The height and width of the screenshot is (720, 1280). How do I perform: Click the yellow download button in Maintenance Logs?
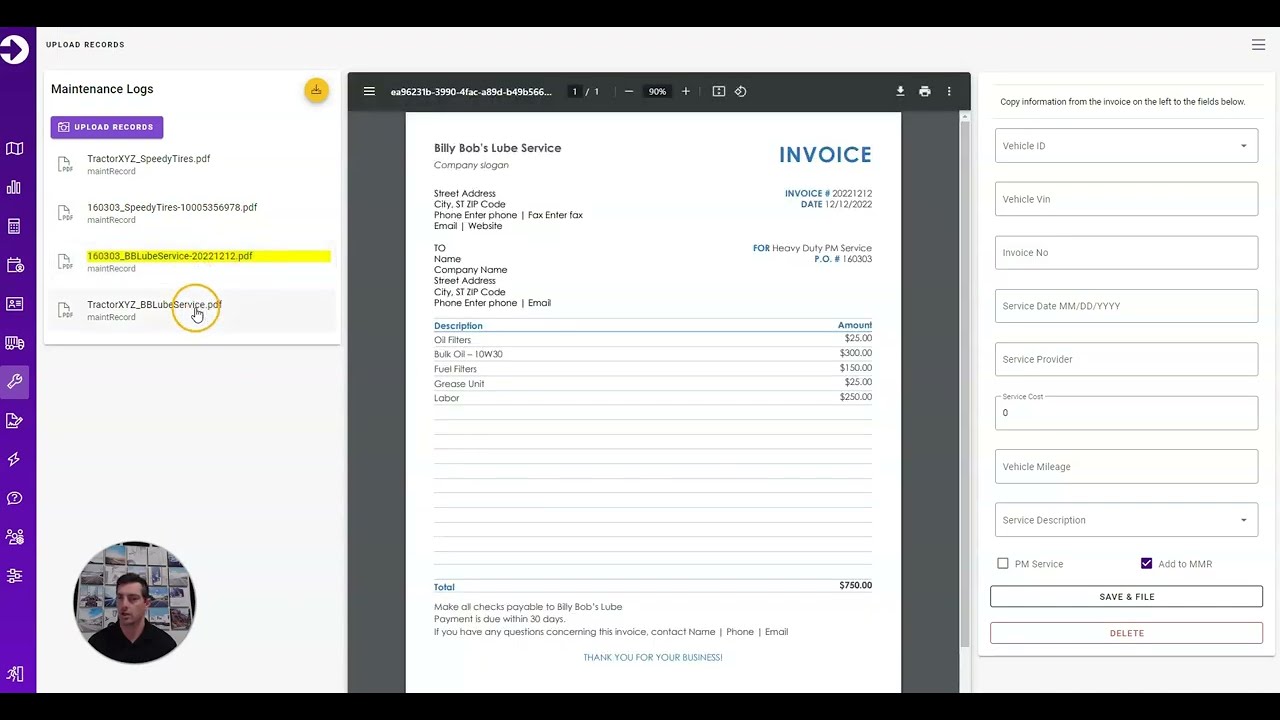coord(316,90)
